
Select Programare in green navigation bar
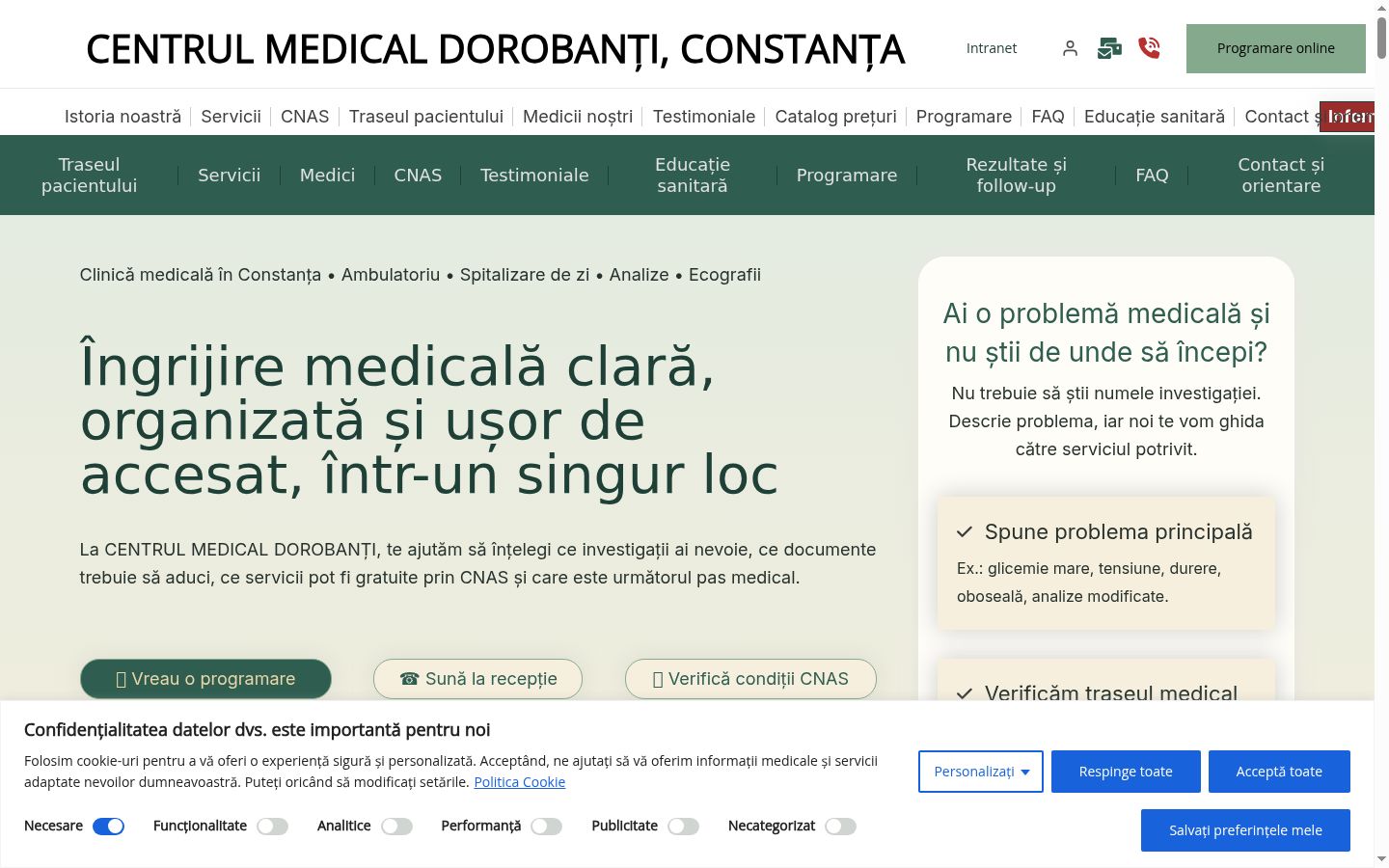point(847,175)
